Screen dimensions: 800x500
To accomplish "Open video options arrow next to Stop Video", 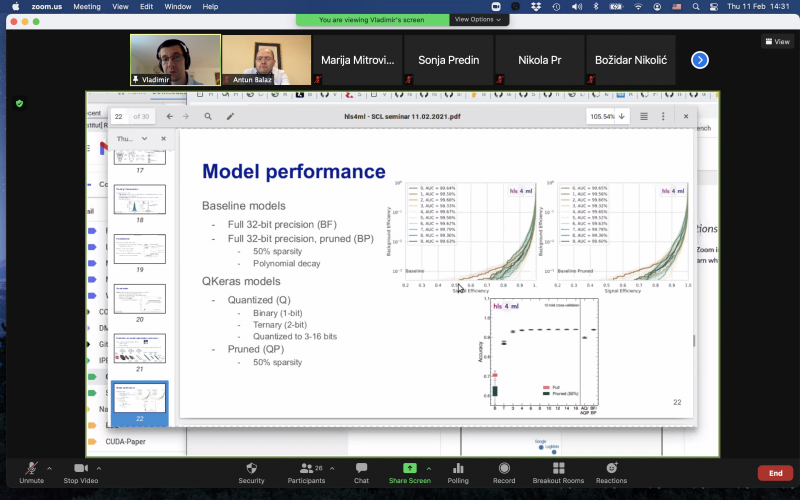I will point(98,468).
